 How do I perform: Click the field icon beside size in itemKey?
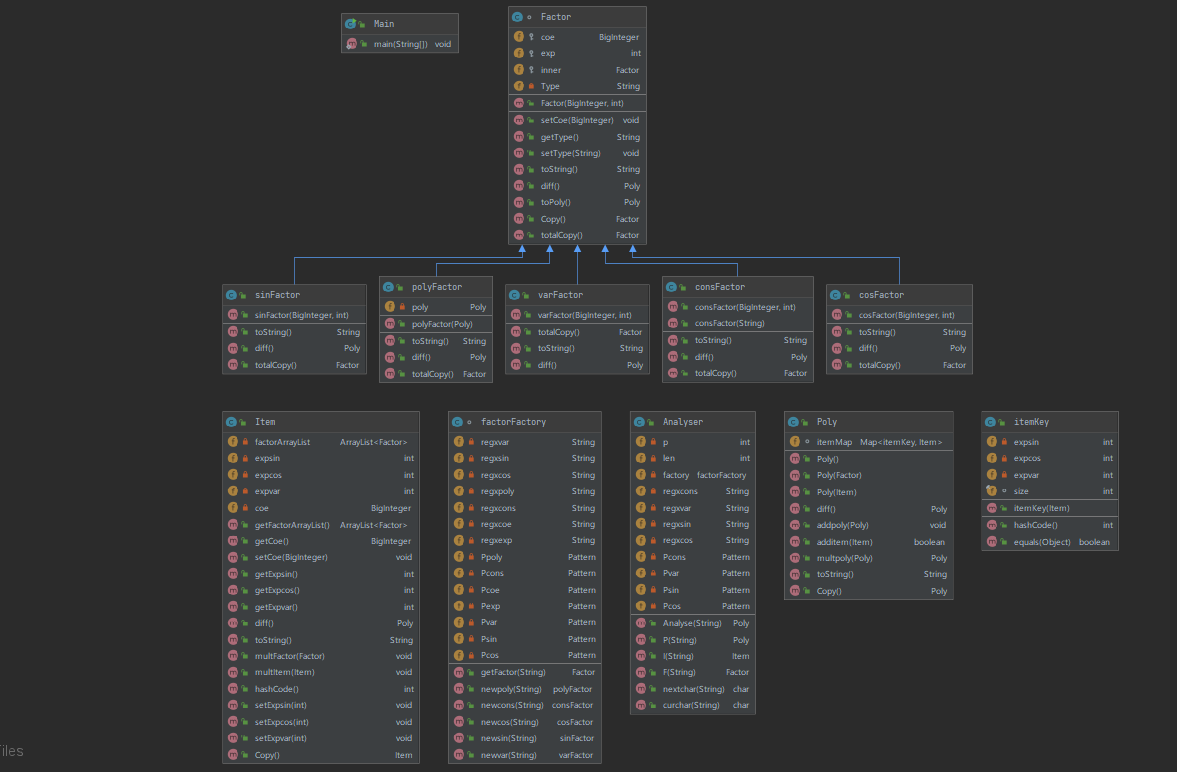pos(992,490)
